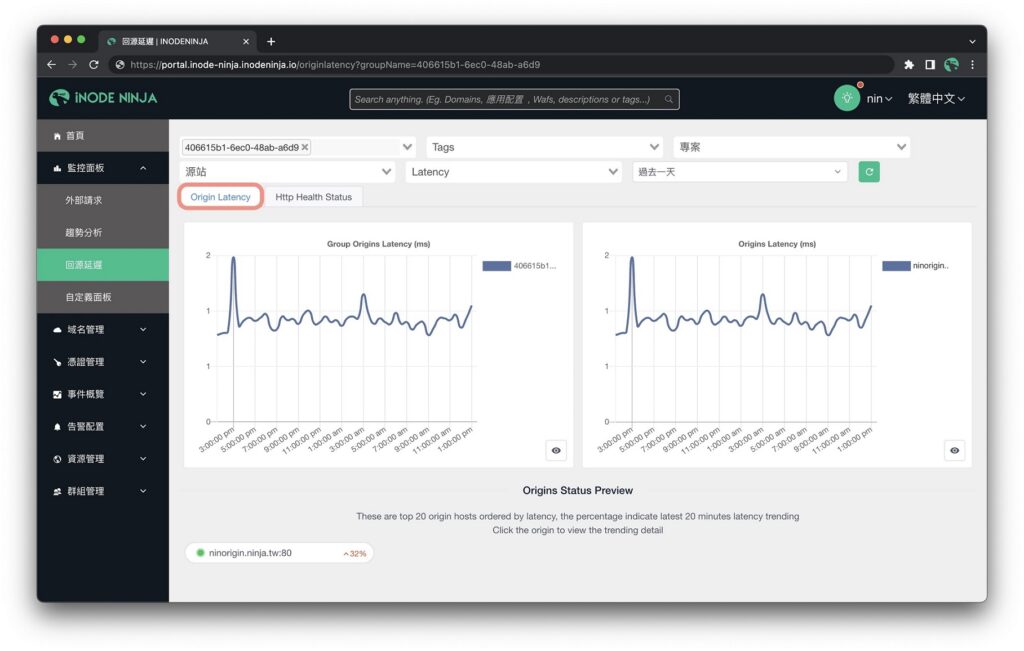
Task: Open the 源站 origin dropdown
Action: 288,172
